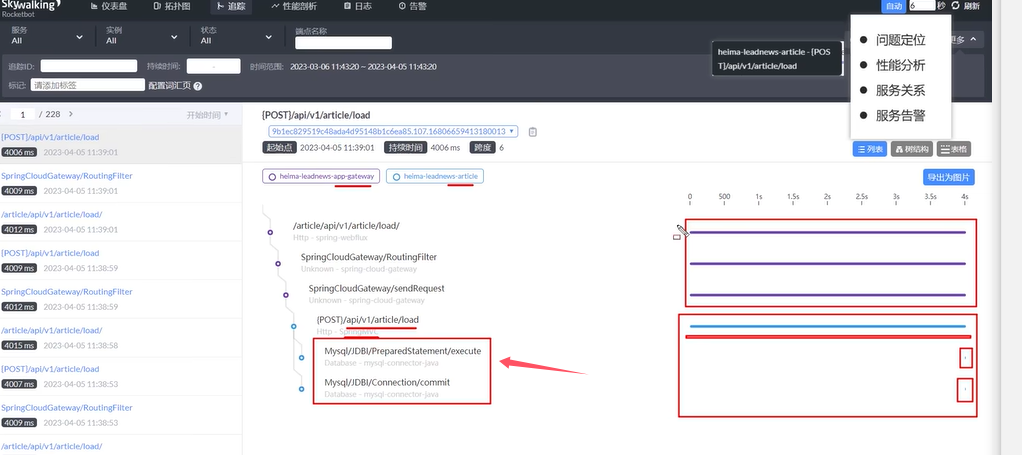
Task: Click the /article/api/v1/article/load/ purple duration bar
Action: click(x=827, y=232)
